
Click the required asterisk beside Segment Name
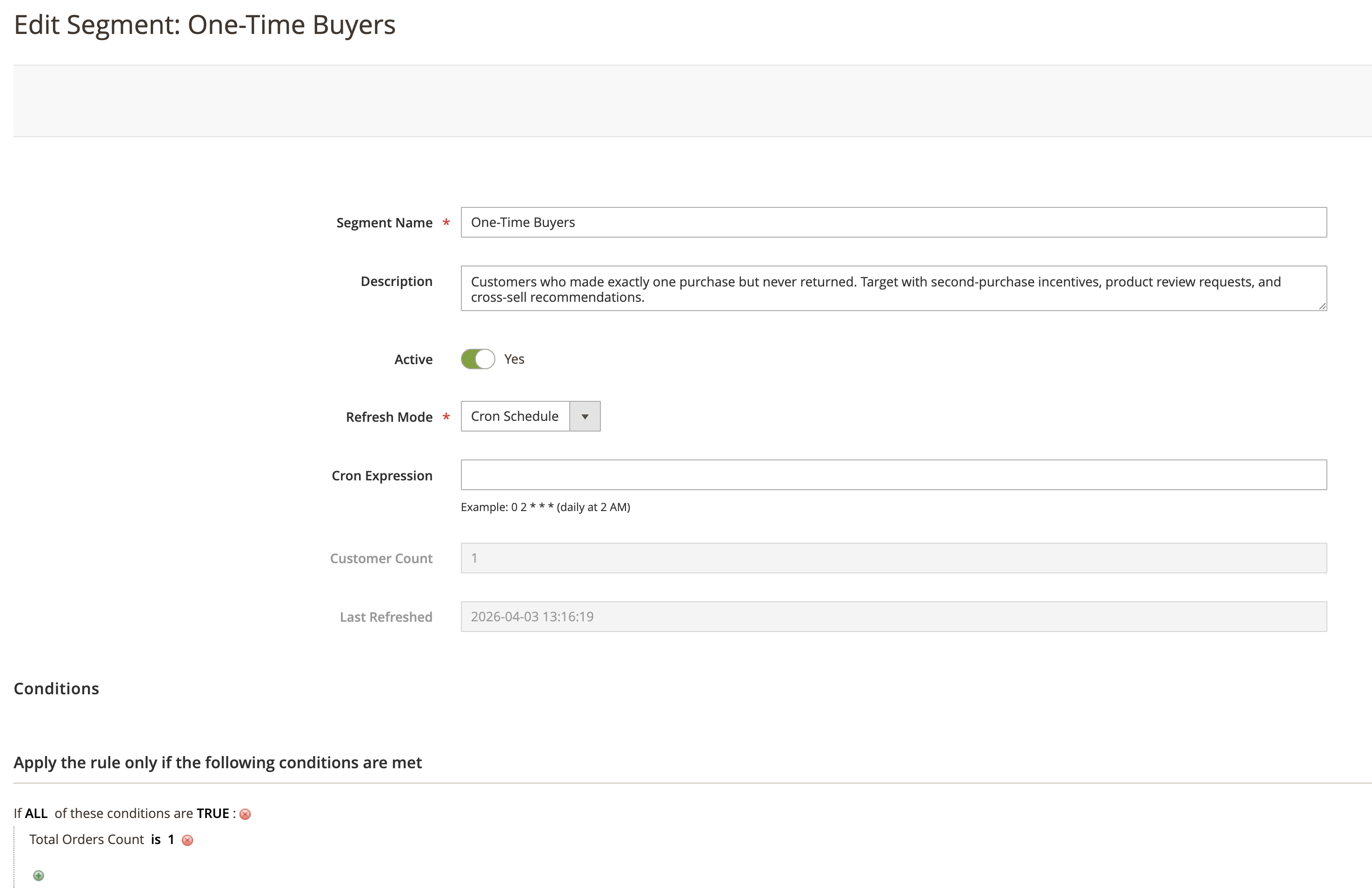tap(446, 222)
